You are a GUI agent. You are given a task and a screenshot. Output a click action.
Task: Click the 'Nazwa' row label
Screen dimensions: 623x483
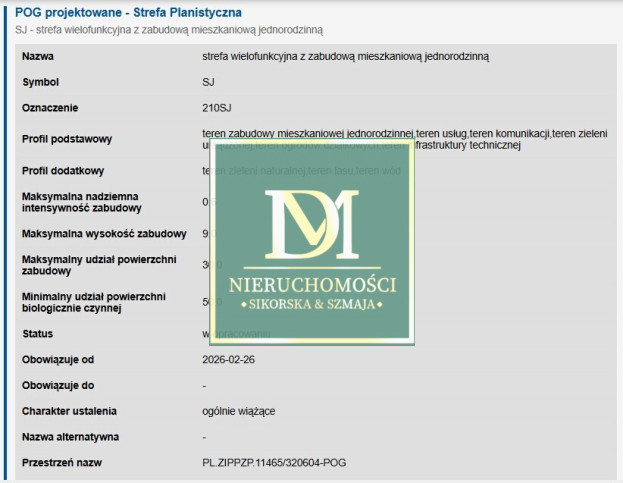point(38,56)
